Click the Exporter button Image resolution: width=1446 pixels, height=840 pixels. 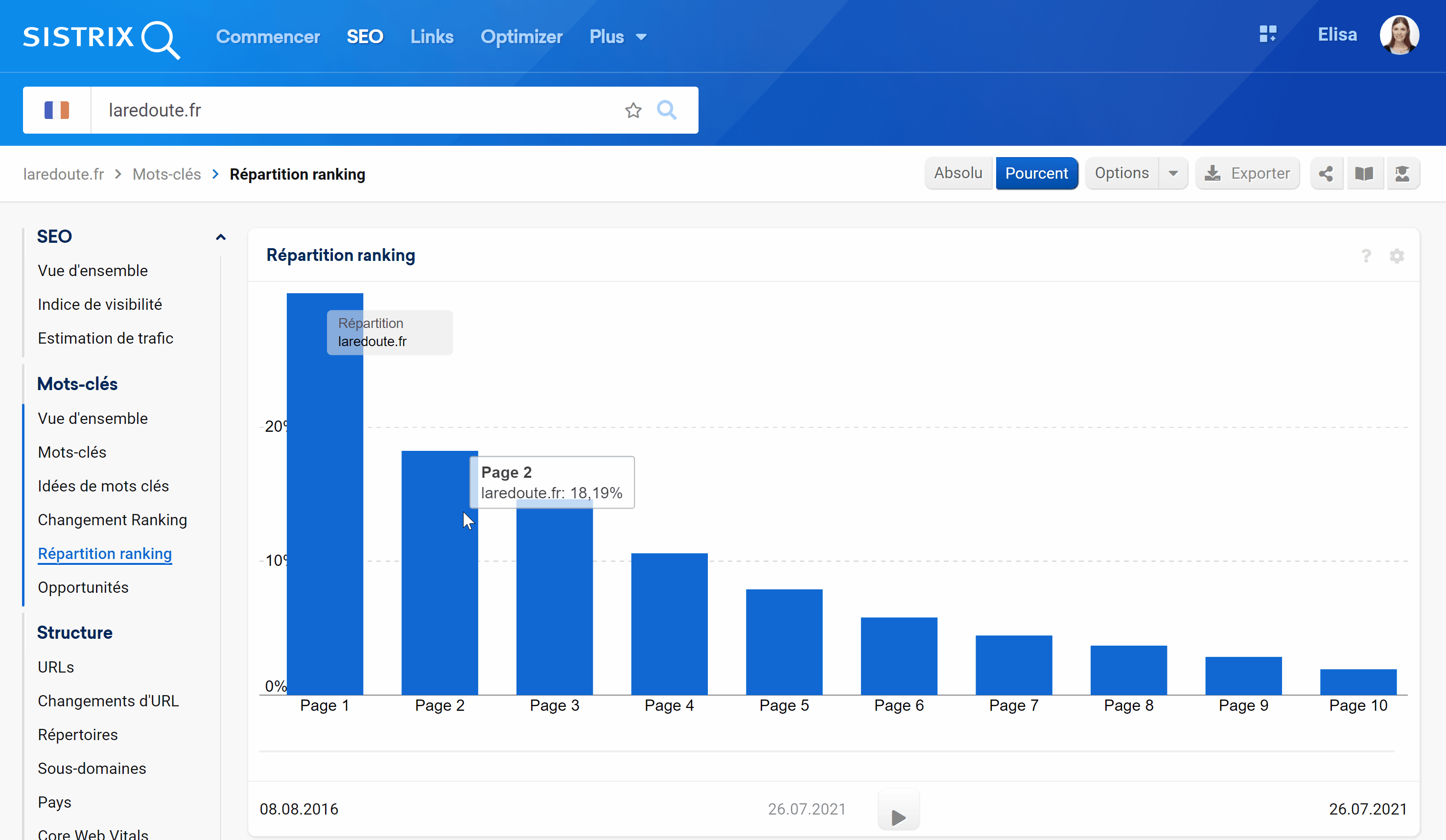[1247, 173]
